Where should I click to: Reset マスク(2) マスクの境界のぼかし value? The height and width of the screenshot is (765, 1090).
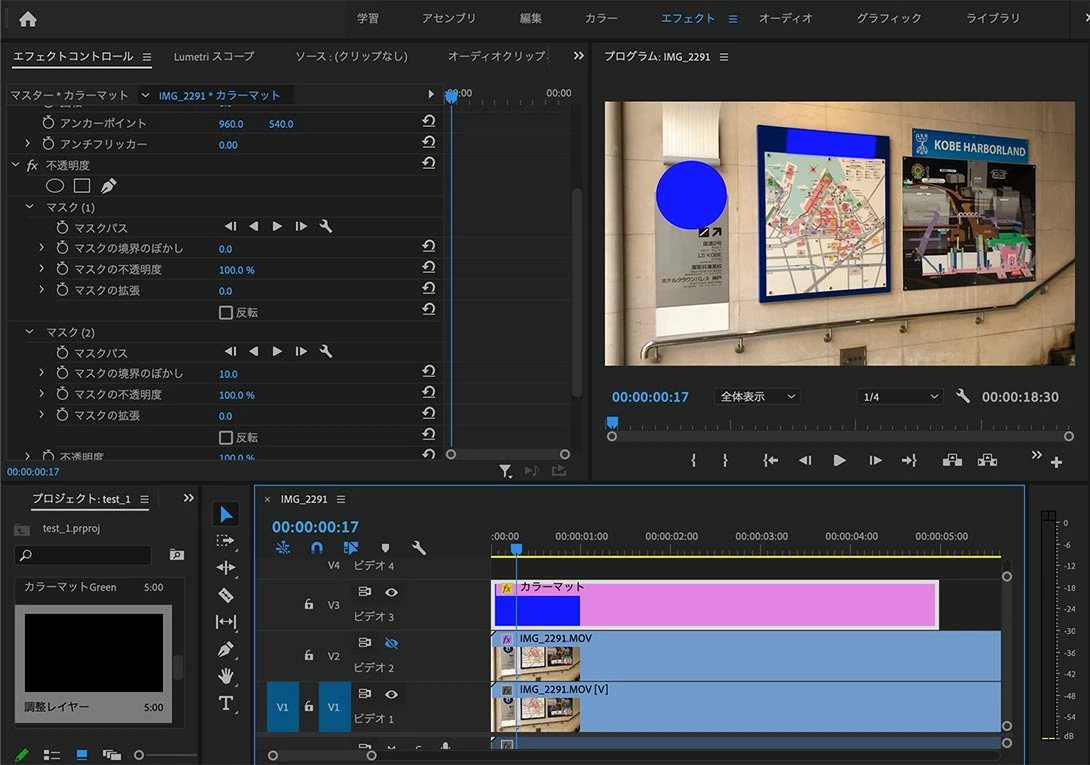tap(428, 371)
